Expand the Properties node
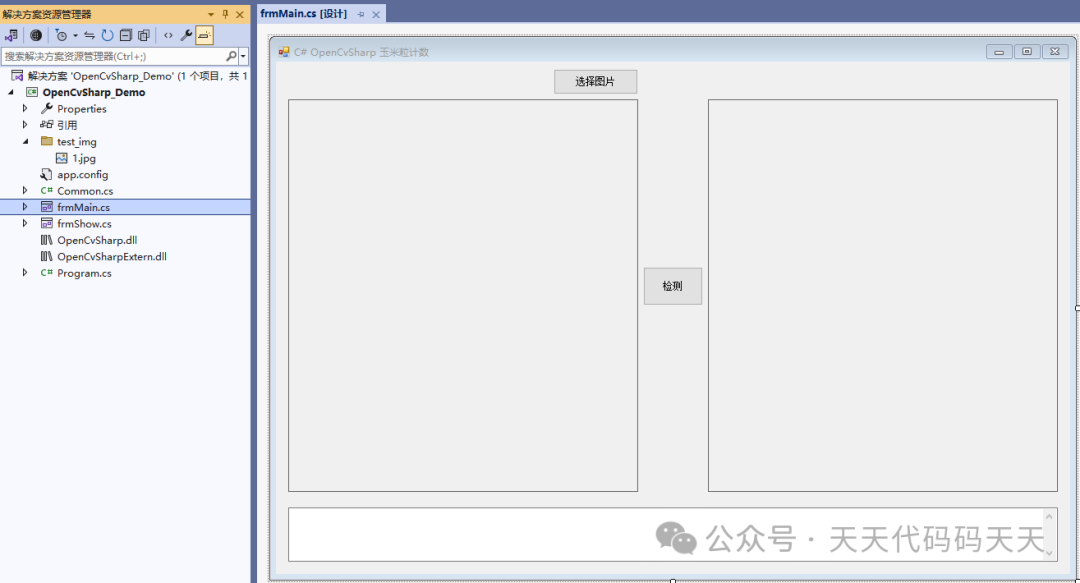 click(x=25, y=108)
